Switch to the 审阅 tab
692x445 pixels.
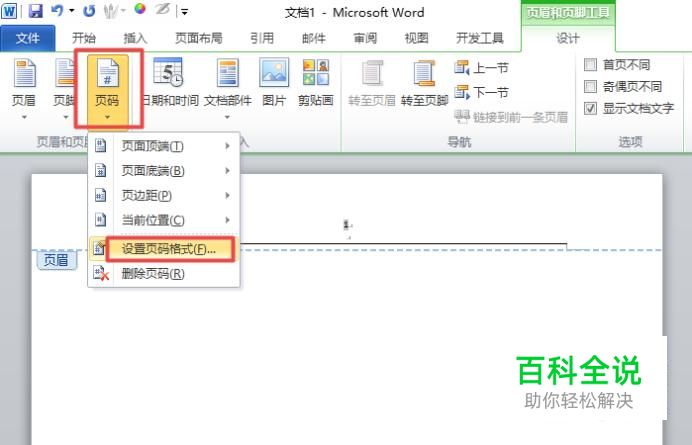tap(365, 38)
